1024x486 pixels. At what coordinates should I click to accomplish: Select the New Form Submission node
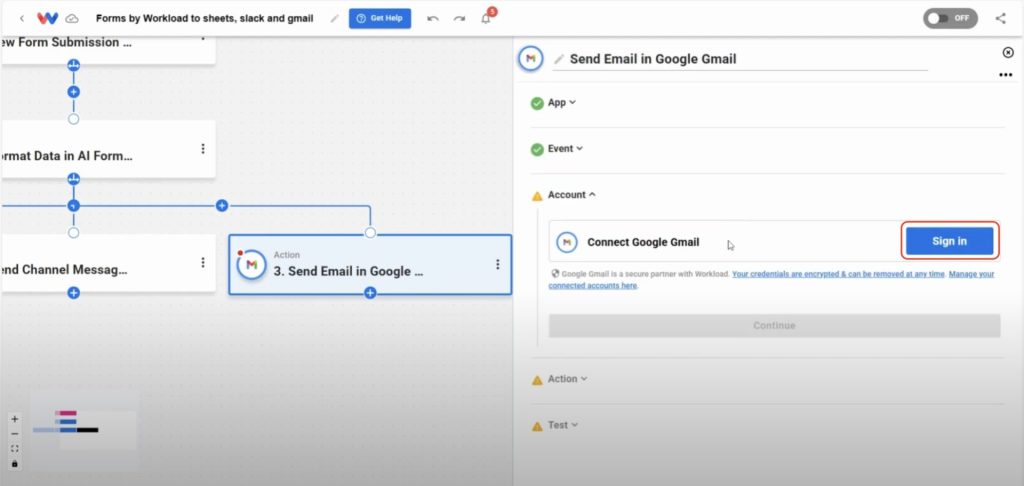click(108, 49)
